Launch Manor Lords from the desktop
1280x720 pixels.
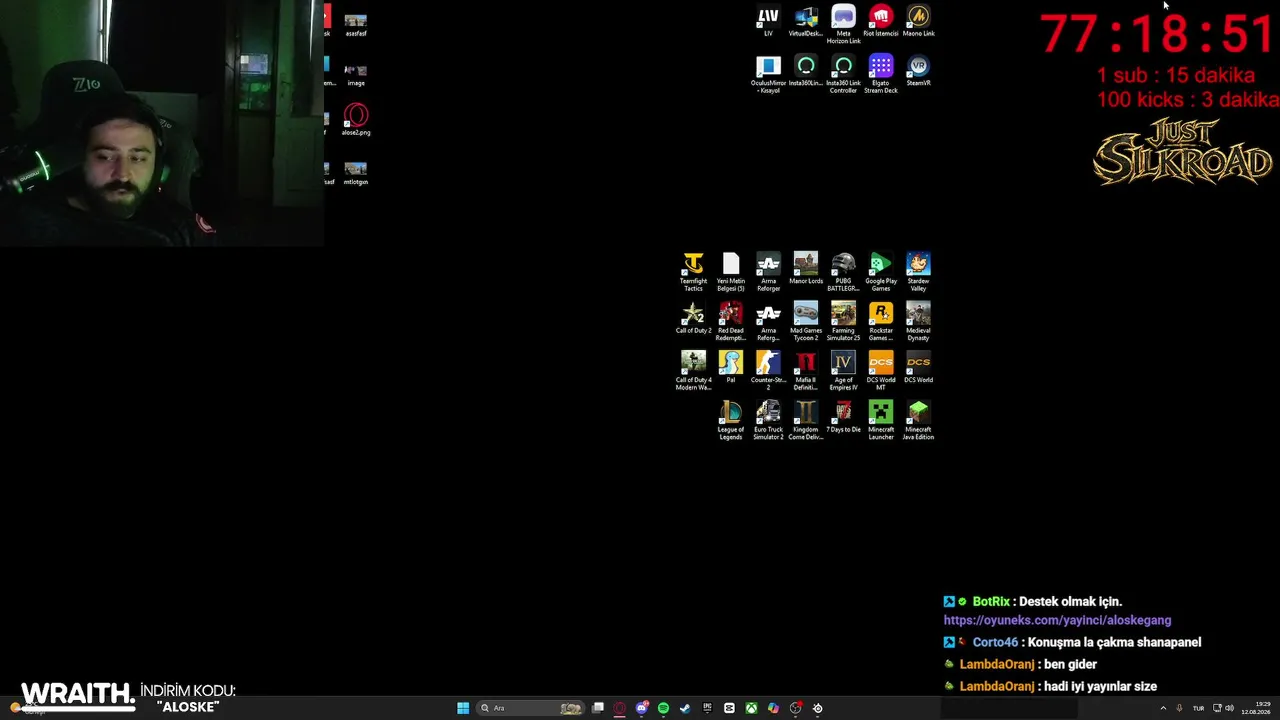click(x=806, y=269)
